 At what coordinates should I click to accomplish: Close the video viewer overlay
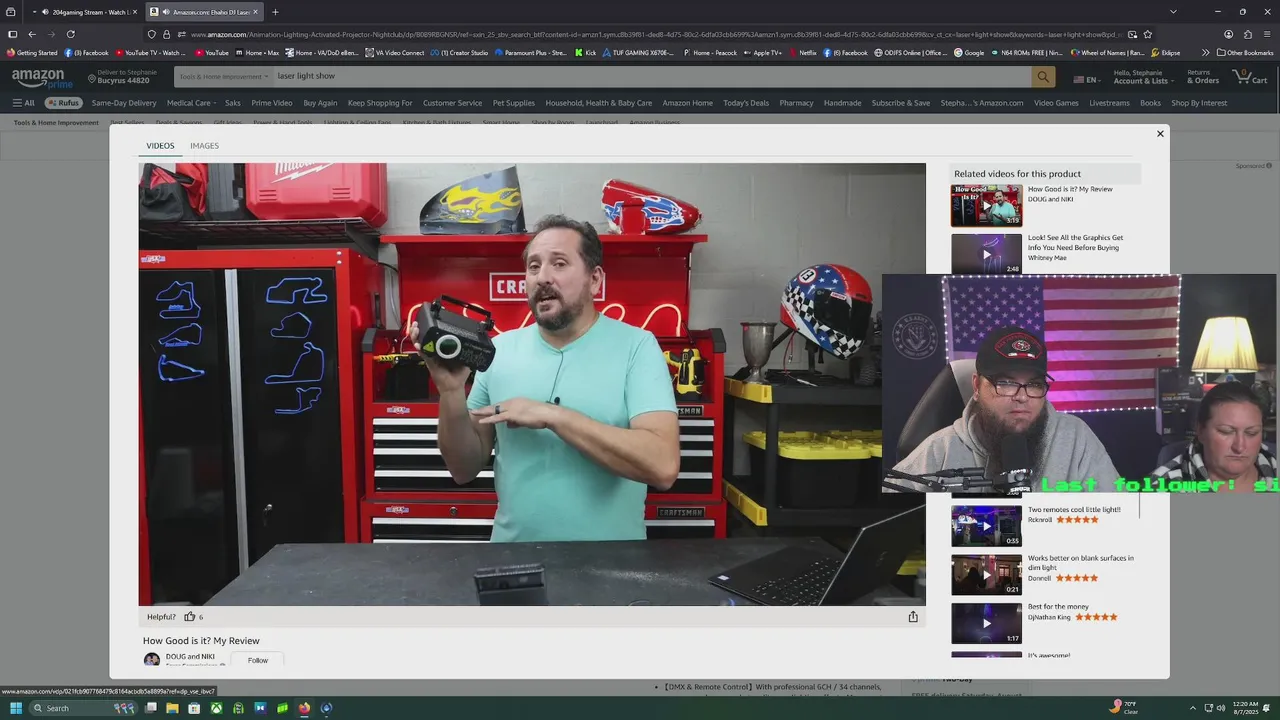click(1160, 134)
